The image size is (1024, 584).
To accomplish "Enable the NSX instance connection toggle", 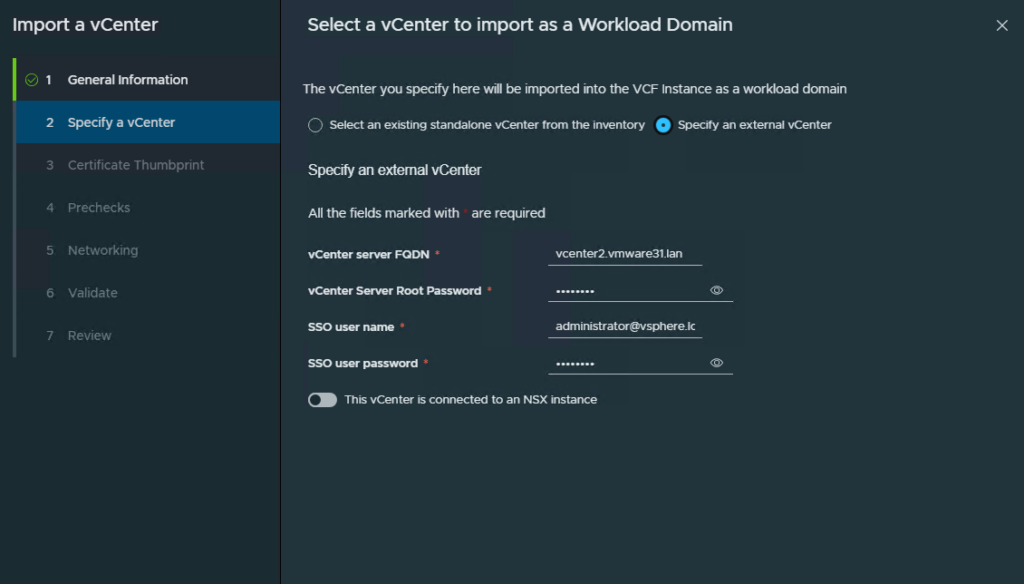I will 322,400.
